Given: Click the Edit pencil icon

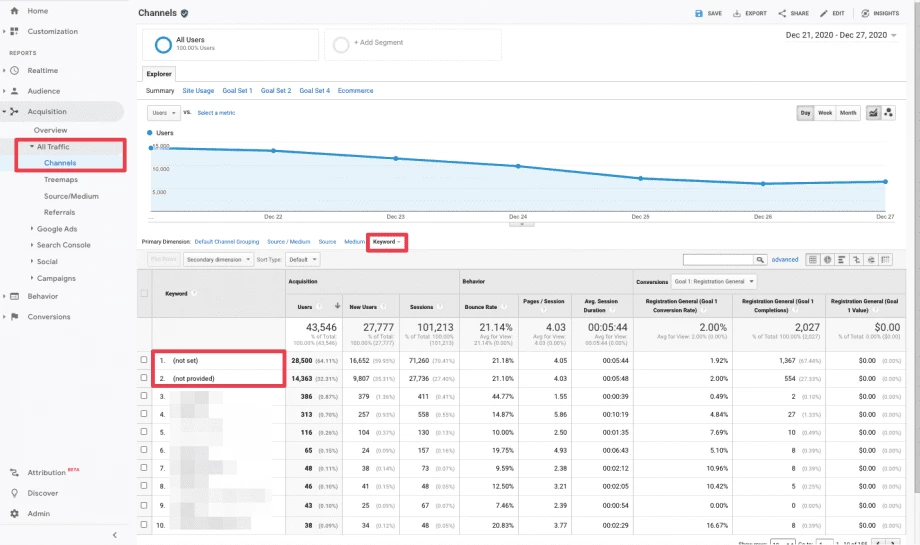Looking at the screenshot, I should [x=824, y=13].
